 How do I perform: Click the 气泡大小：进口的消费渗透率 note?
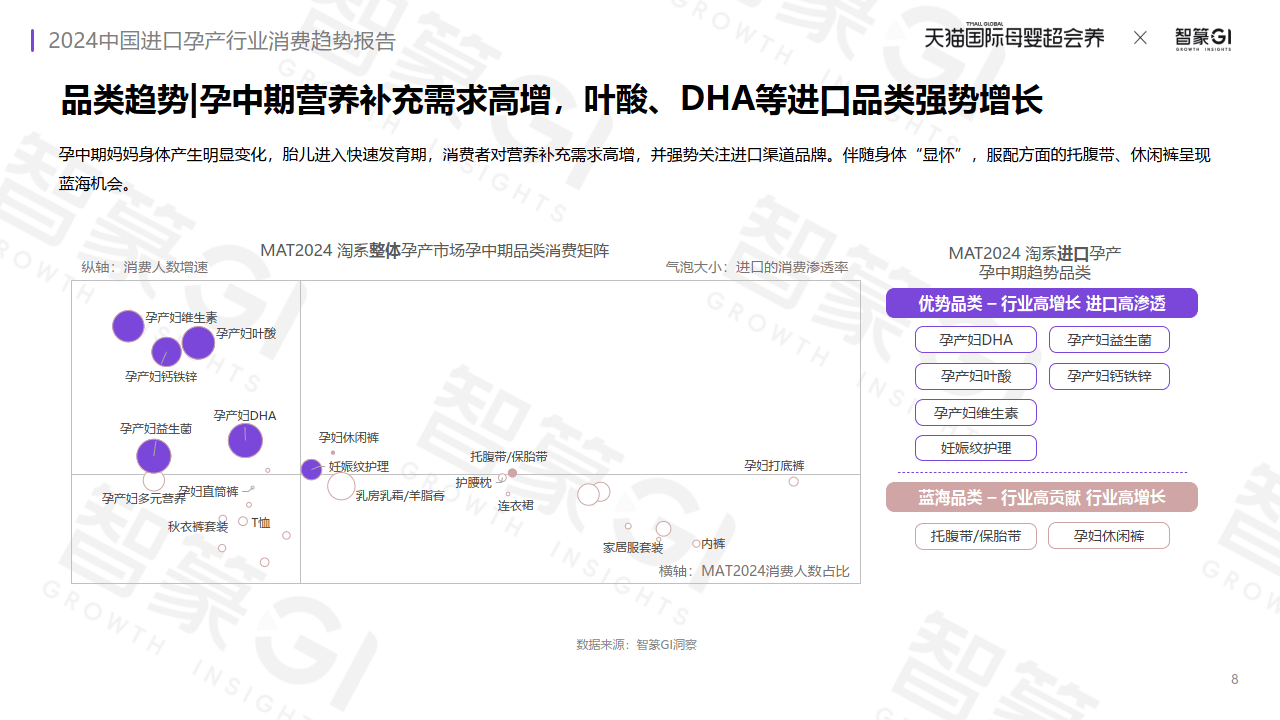click(757, 268)
